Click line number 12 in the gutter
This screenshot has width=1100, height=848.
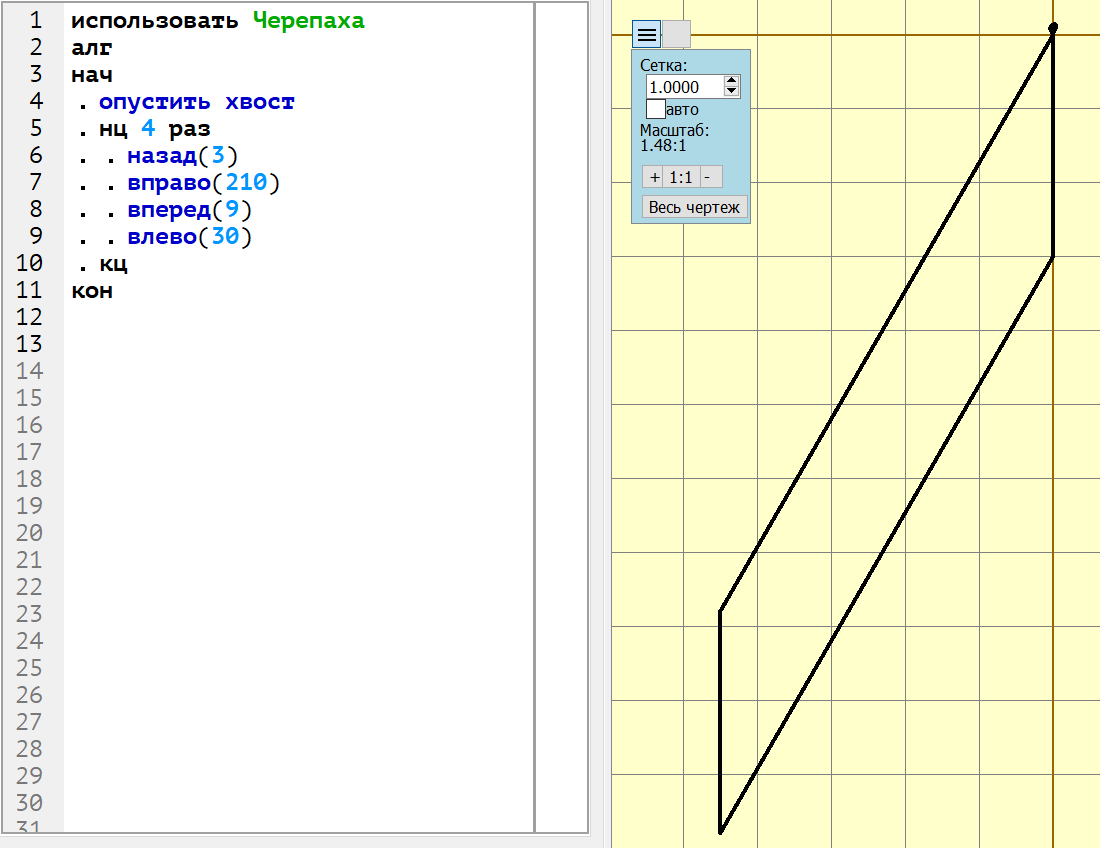[x=29, y=317]
